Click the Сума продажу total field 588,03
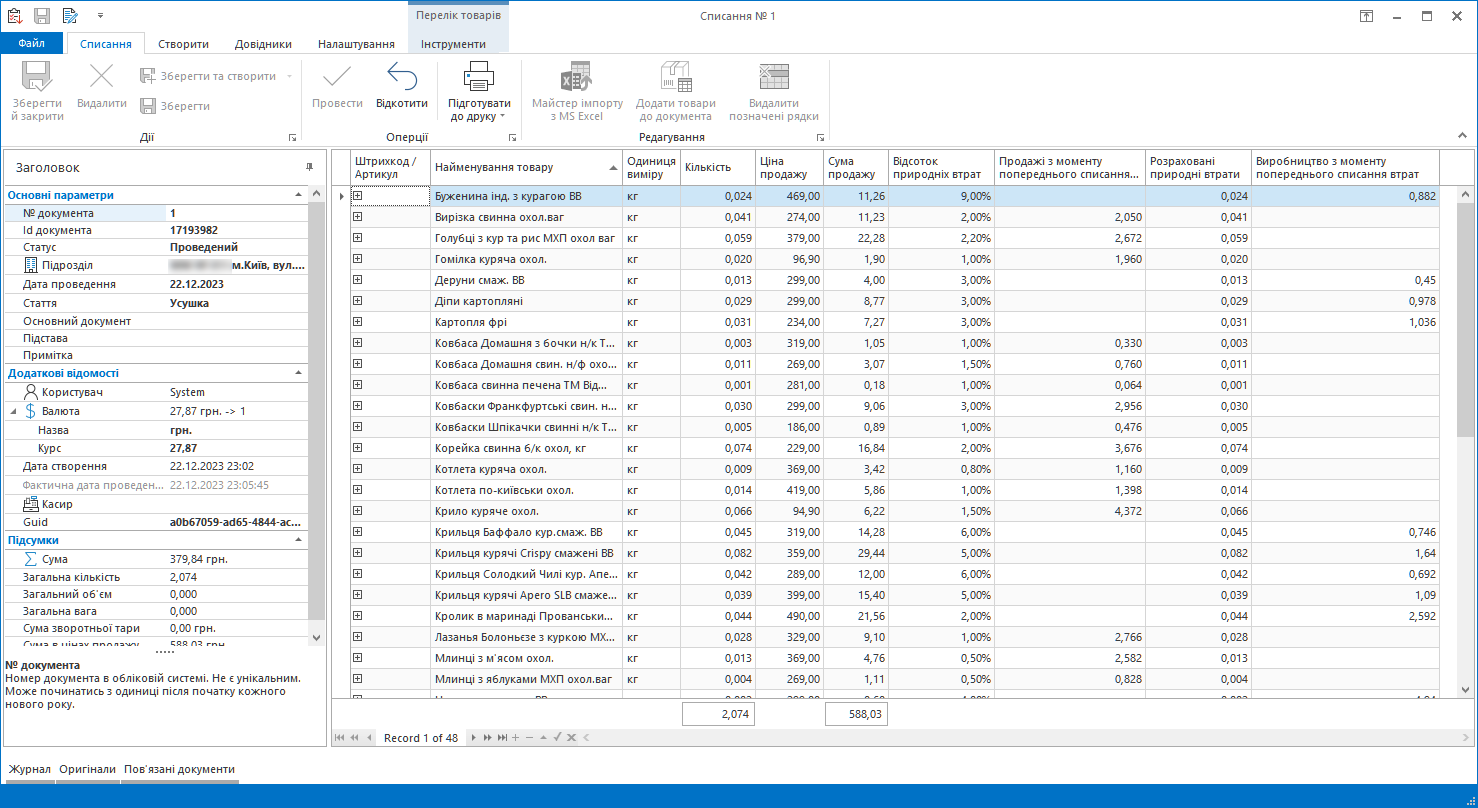This screenshot has width=1478, height=808. [857, 714]
